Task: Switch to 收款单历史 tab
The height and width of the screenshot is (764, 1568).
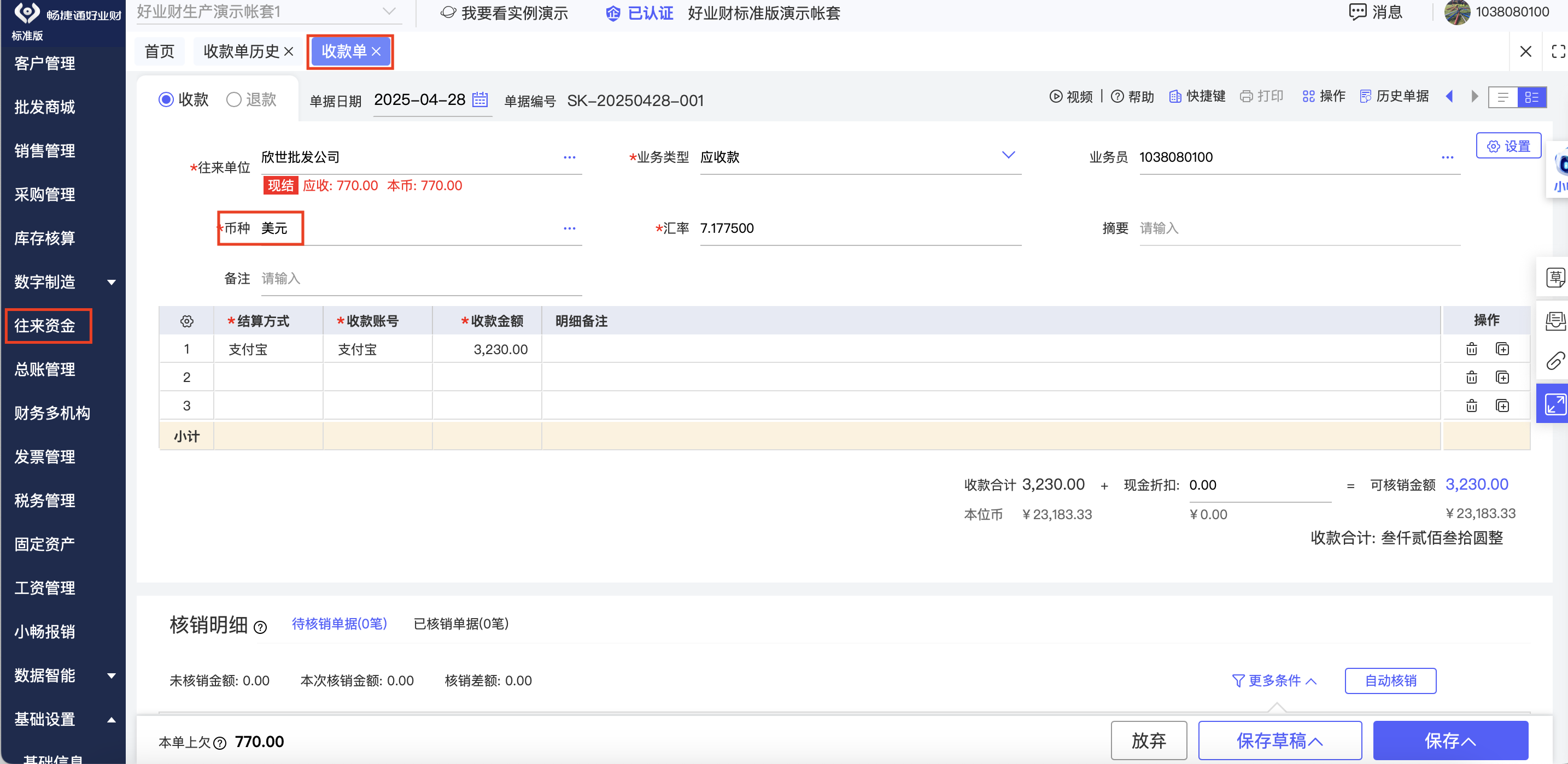Action: (x=241, y=51)
